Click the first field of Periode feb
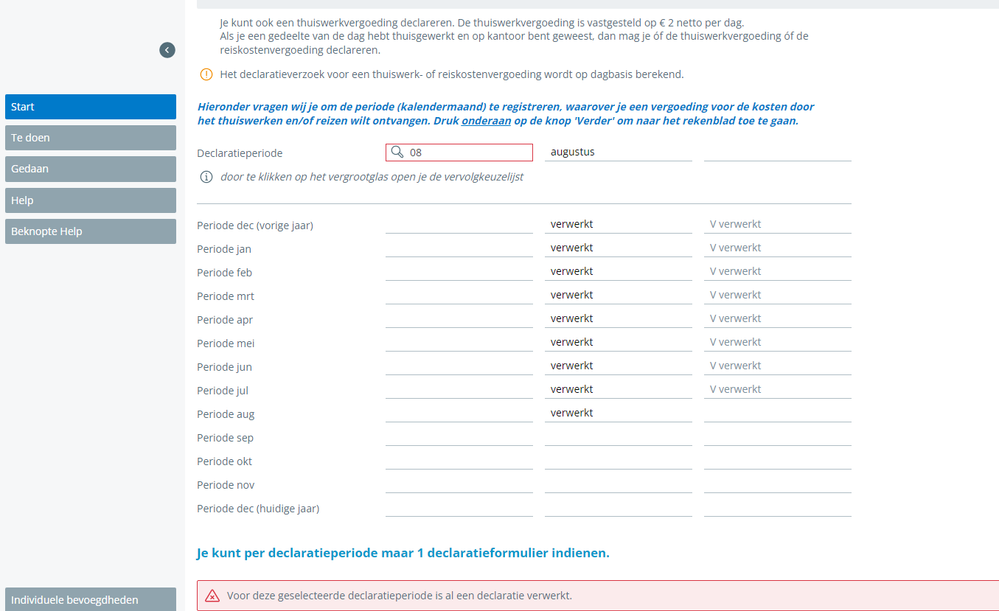The height and width of the screenshot is (611, 999). tap(459, 271)
